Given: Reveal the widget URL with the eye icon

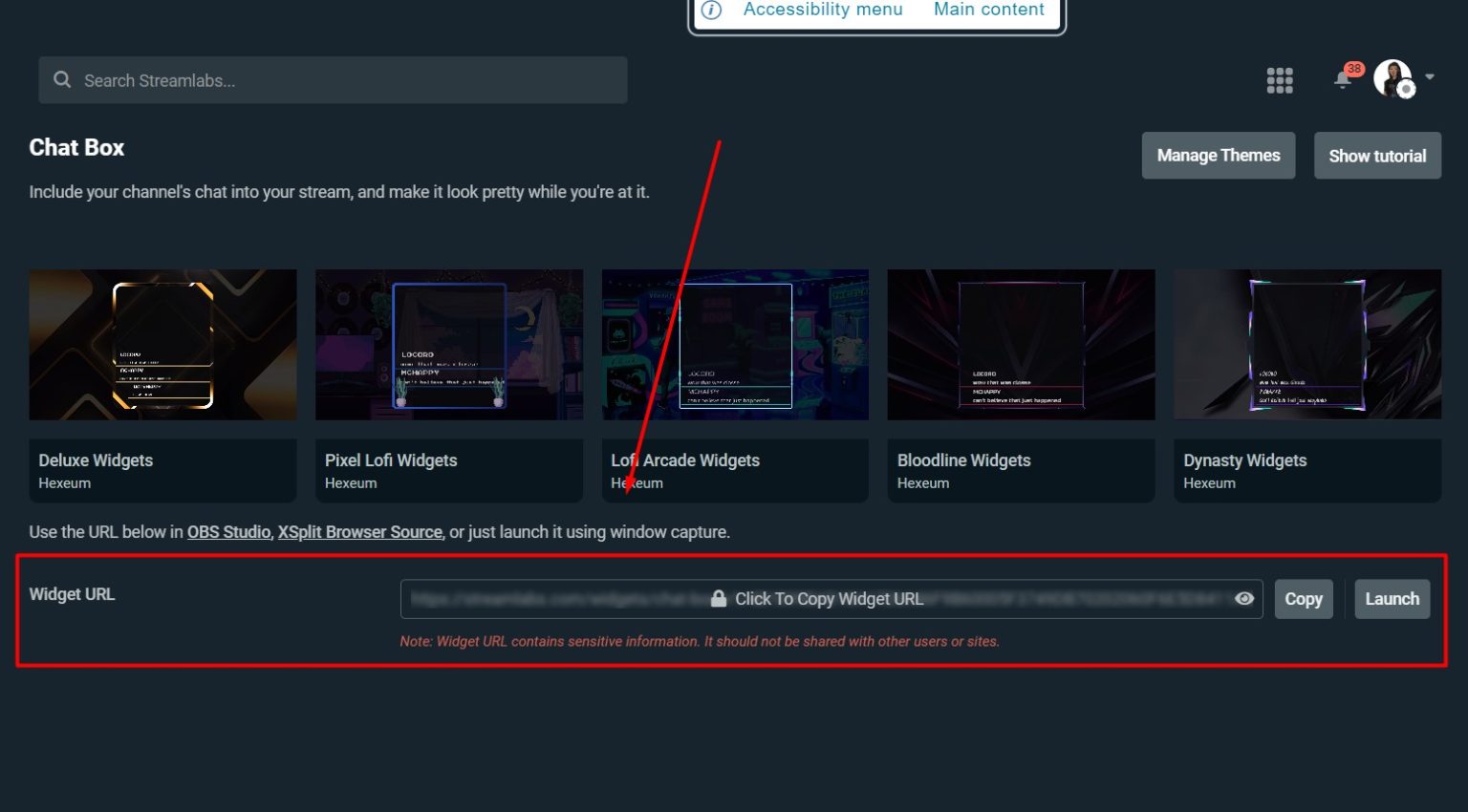Looking at the screenshot, I should [1244, 598].
